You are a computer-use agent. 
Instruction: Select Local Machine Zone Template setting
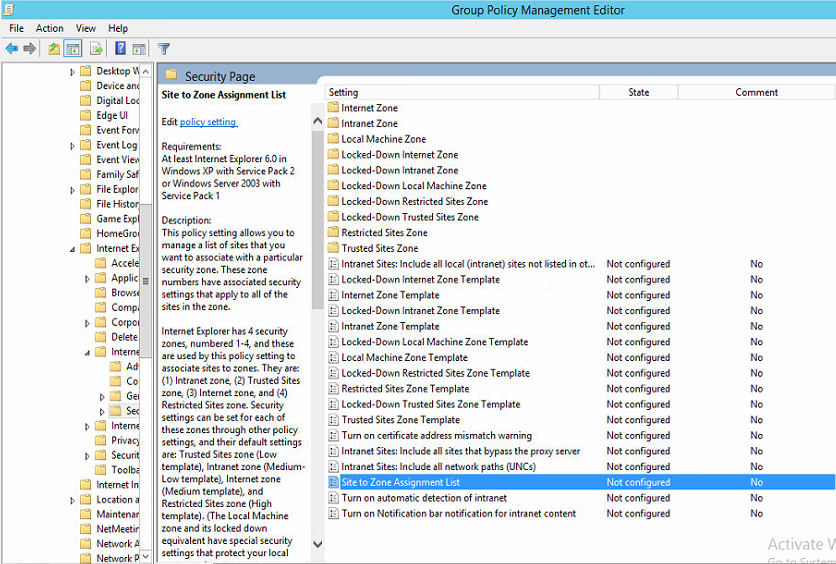[404, 358]
